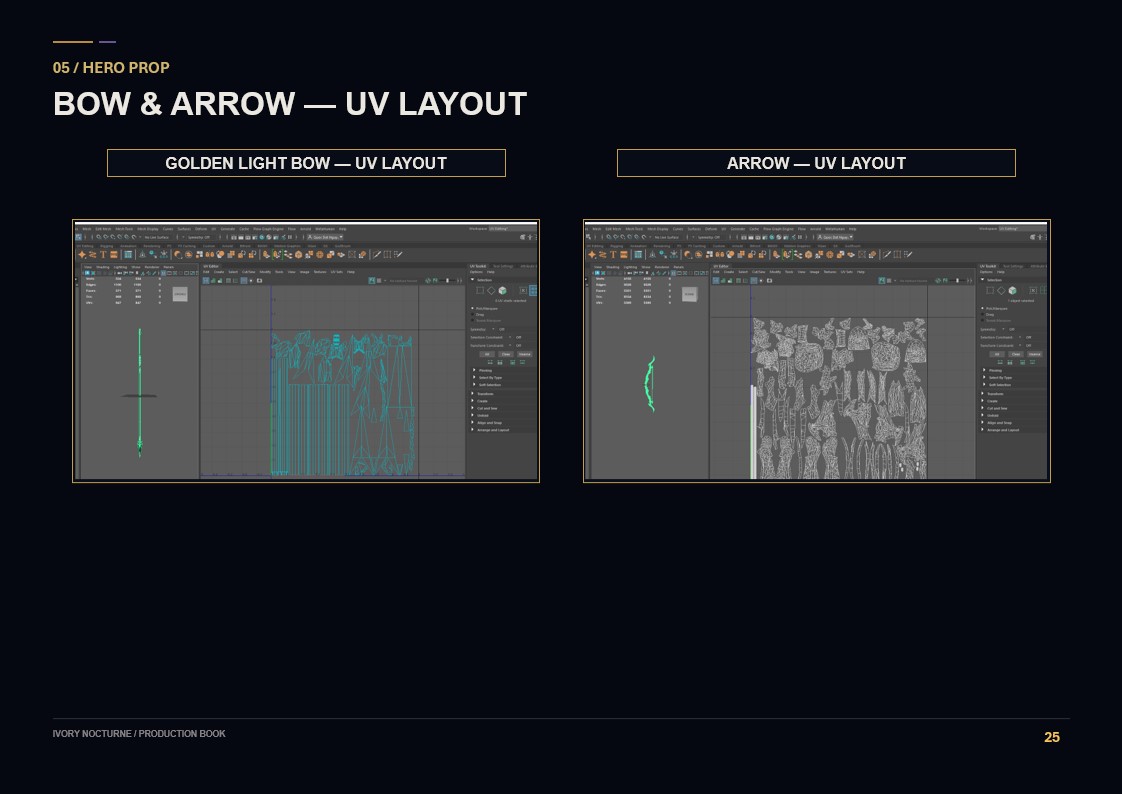Select Tweak/Marquee radio in the Arrow screenshot
Viewport: 1122px width, 794px height.
[983, 320]
